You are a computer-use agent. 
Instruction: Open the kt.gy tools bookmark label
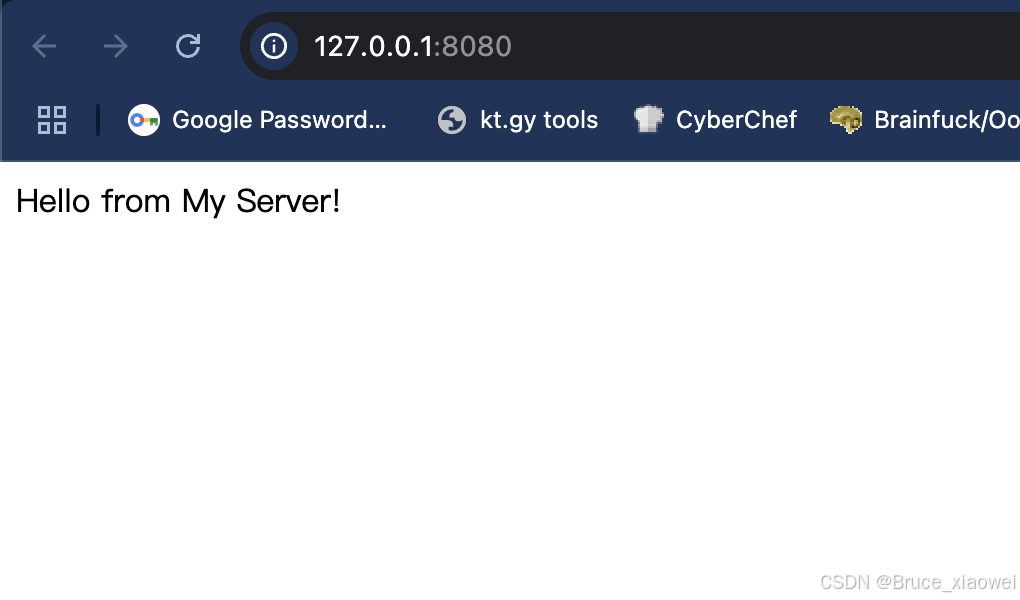point(539,120)
